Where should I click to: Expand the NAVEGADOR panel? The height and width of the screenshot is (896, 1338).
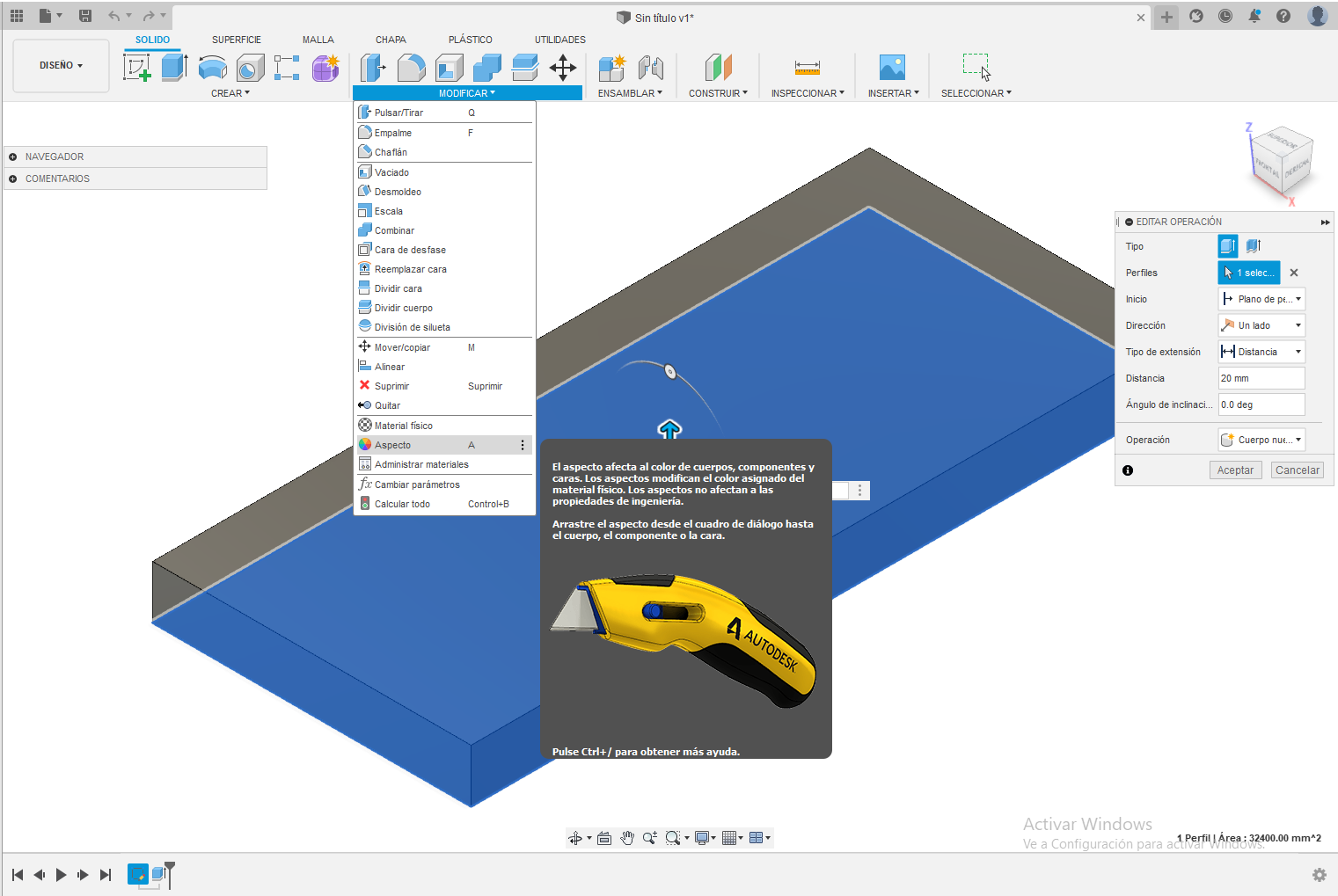[x=13, y=157]
